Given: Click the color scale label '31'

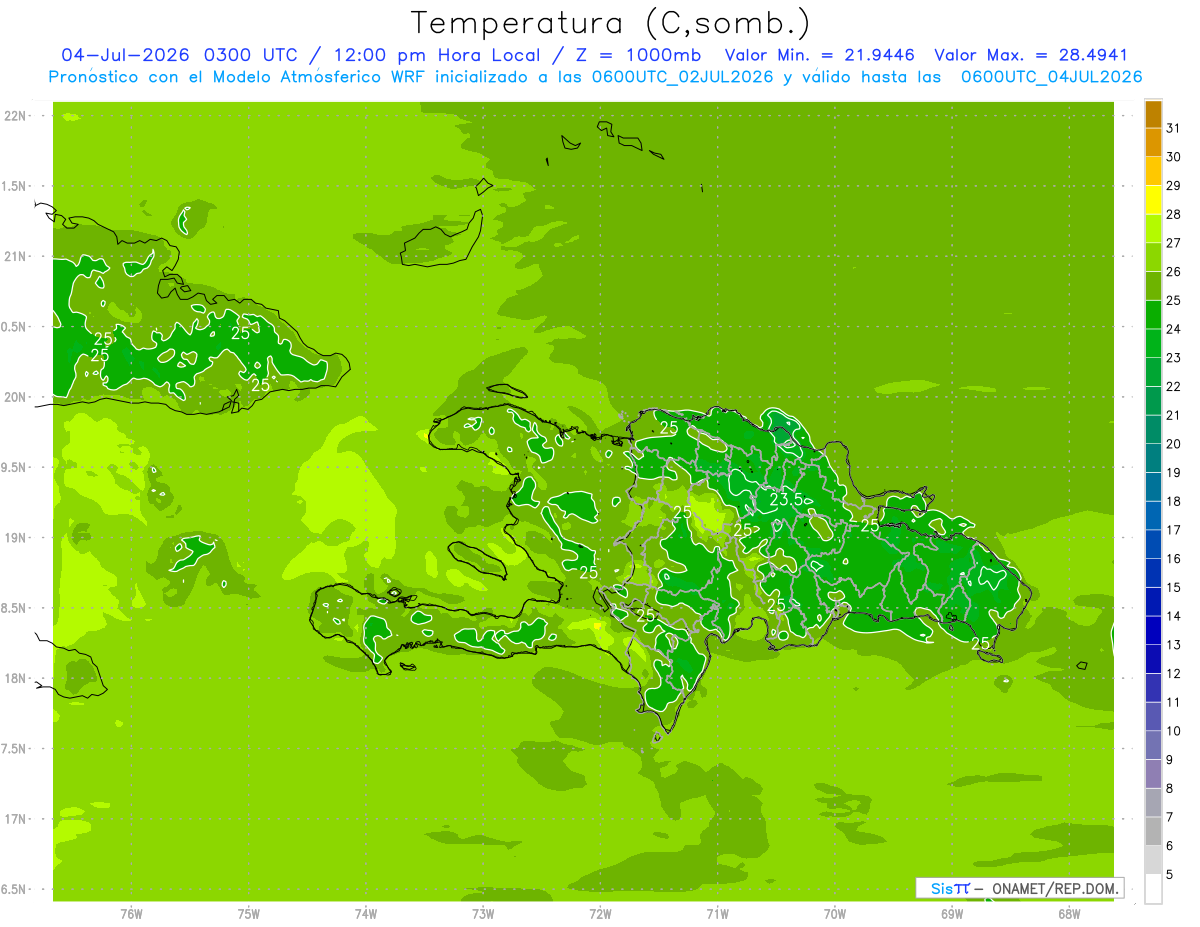Looking at the screenshot, I should coord(1174,128).
